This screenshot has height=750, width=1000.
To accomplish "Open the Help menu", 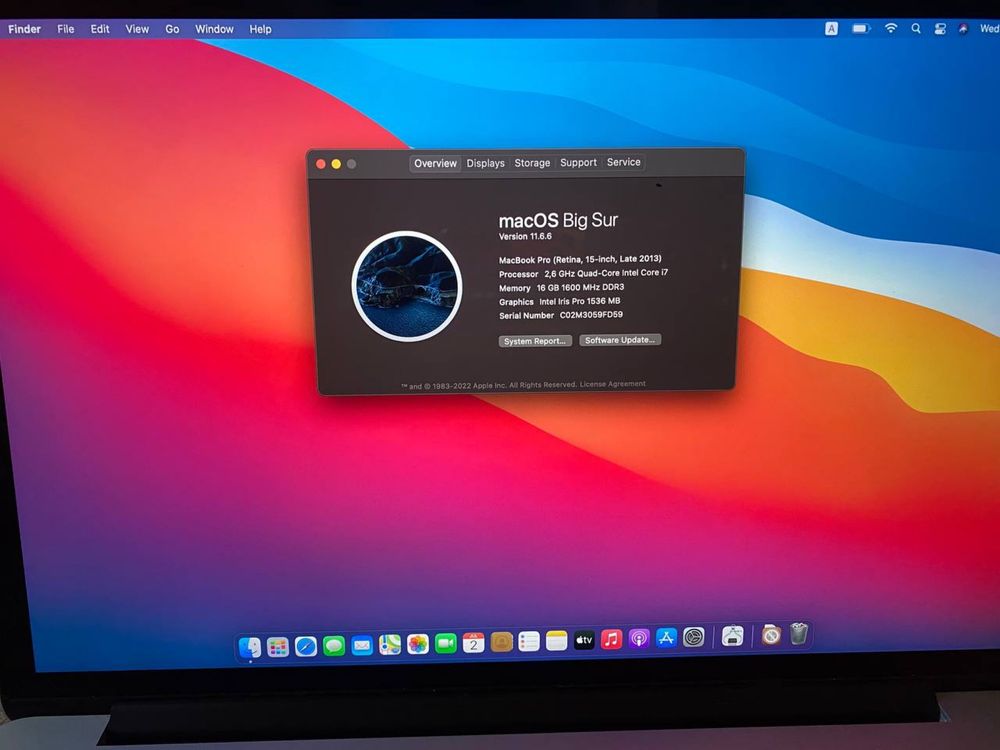I will point(260,29).
